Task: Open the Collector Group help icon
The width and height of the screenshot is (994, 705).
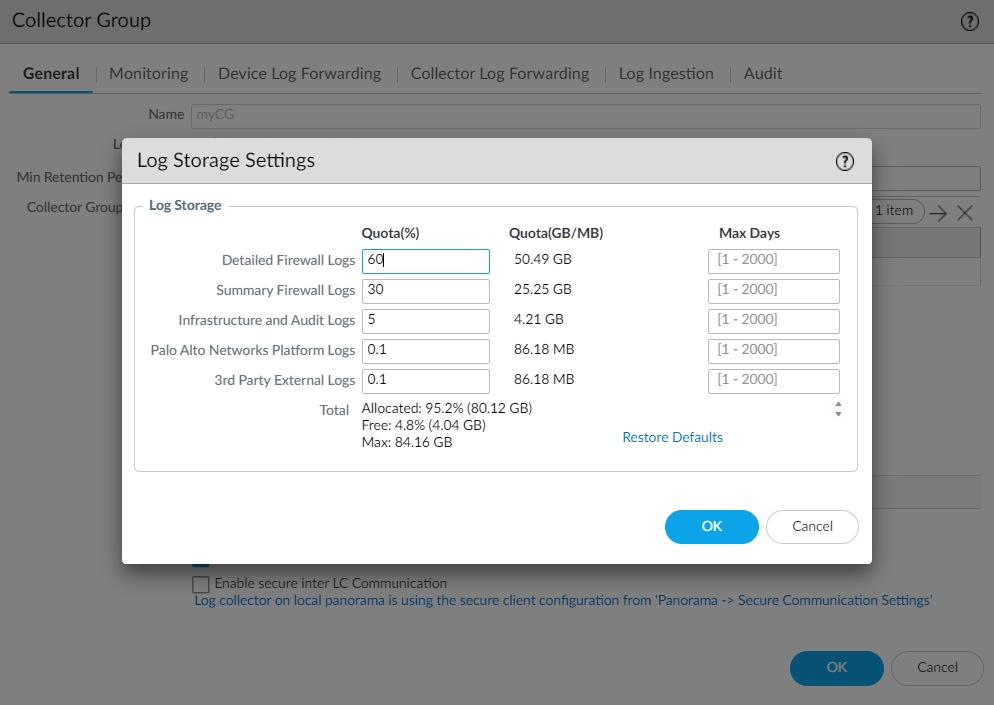Action: (968, 21)
